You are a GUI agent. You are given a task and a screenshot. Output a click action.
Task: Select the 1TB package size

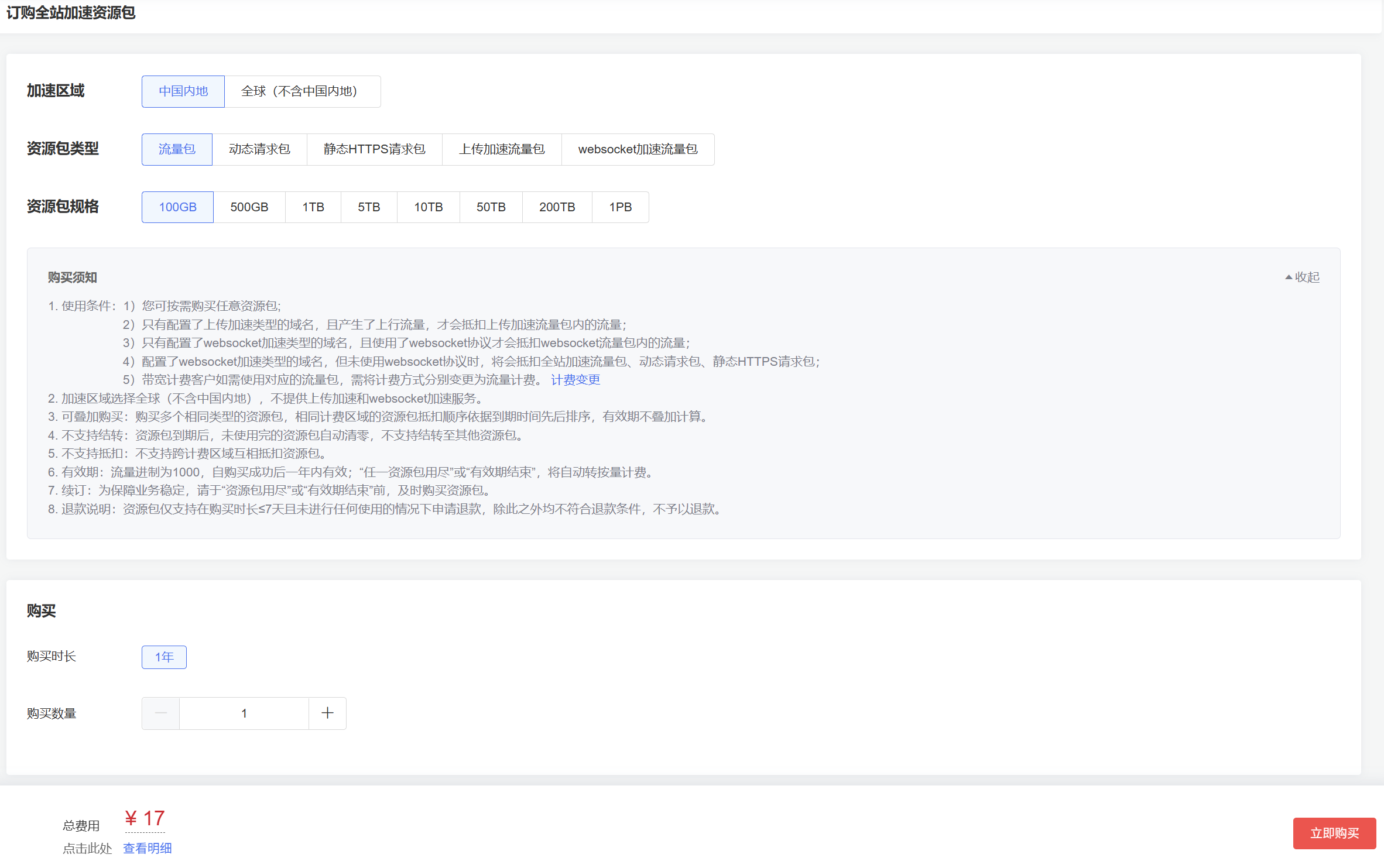point(313,207)
